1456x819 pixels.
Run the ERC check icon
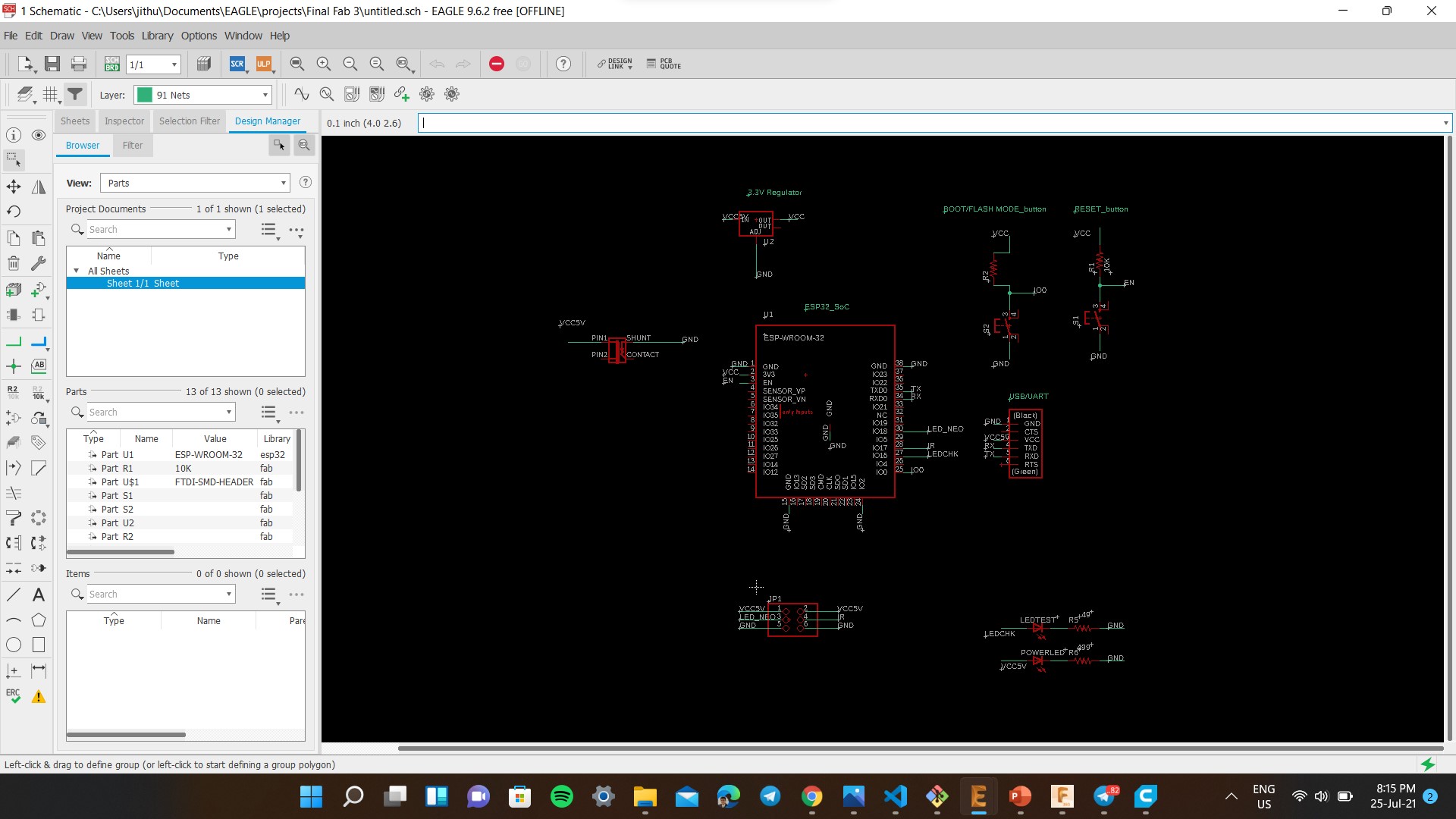[14, 696]
